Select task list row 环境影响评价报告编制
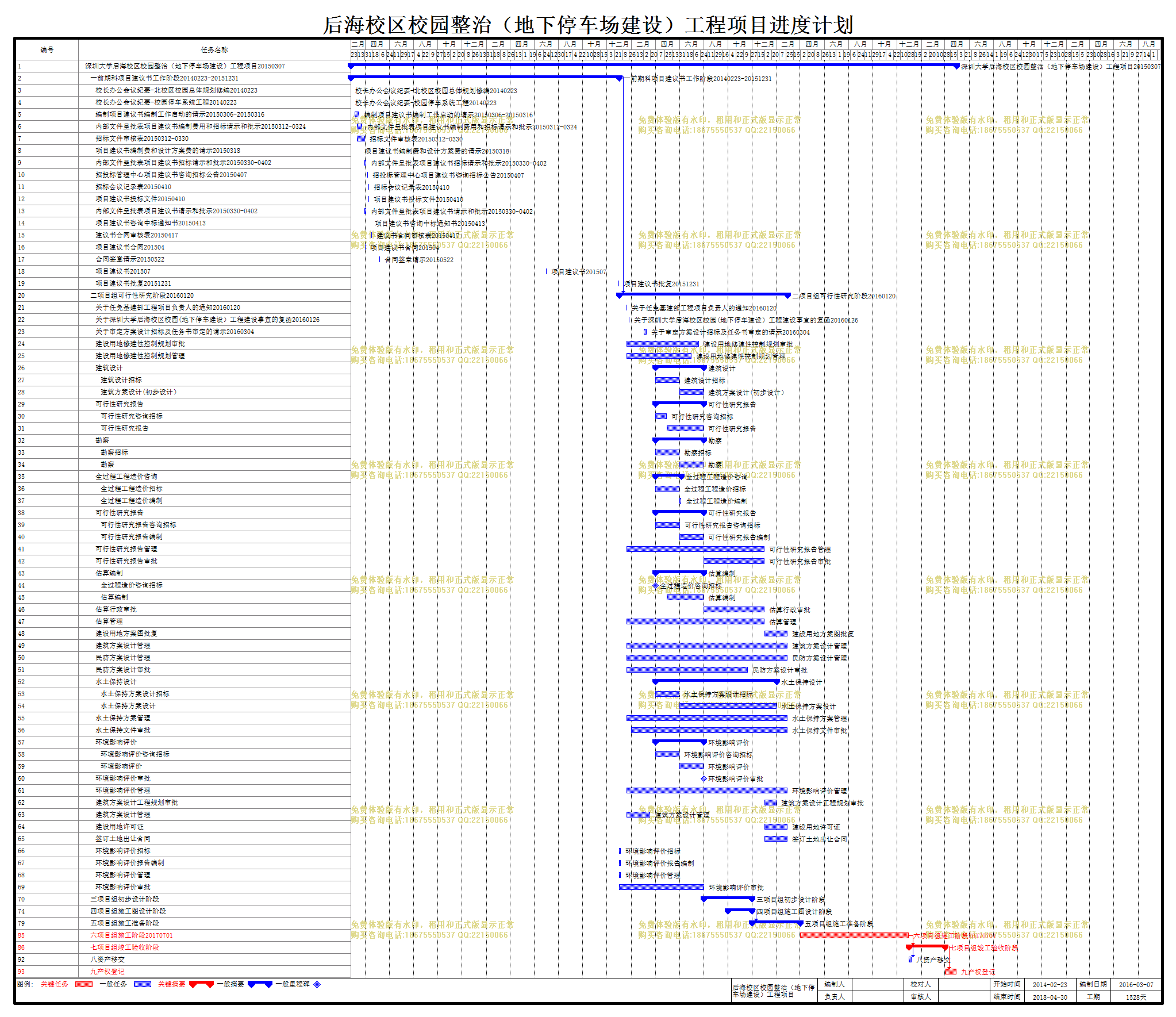Image resolution: width=1176 pixels, height=1017 pixels. 183,863
